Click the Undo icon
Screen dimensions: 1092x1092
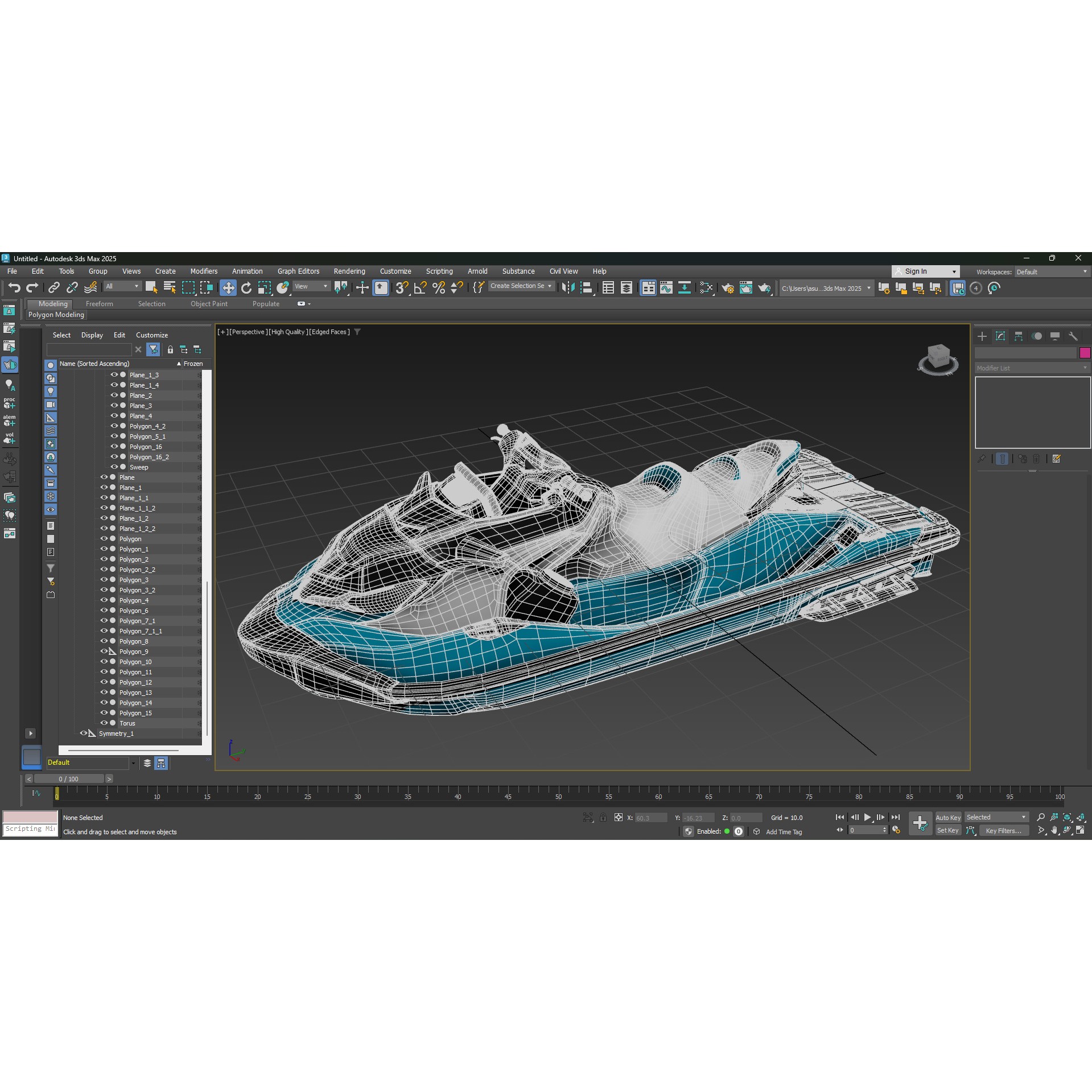pos(15,287)
